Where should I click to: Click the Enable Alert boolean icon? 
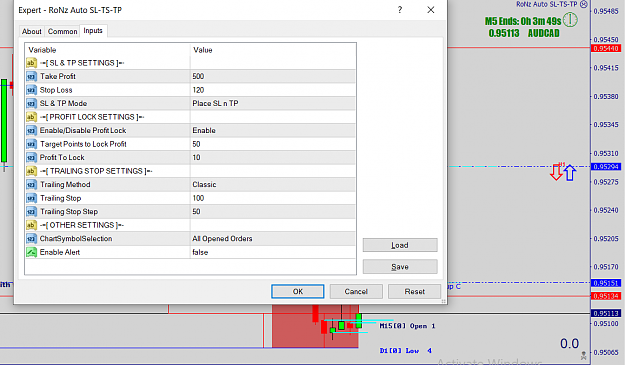click(x=31, y=253)
